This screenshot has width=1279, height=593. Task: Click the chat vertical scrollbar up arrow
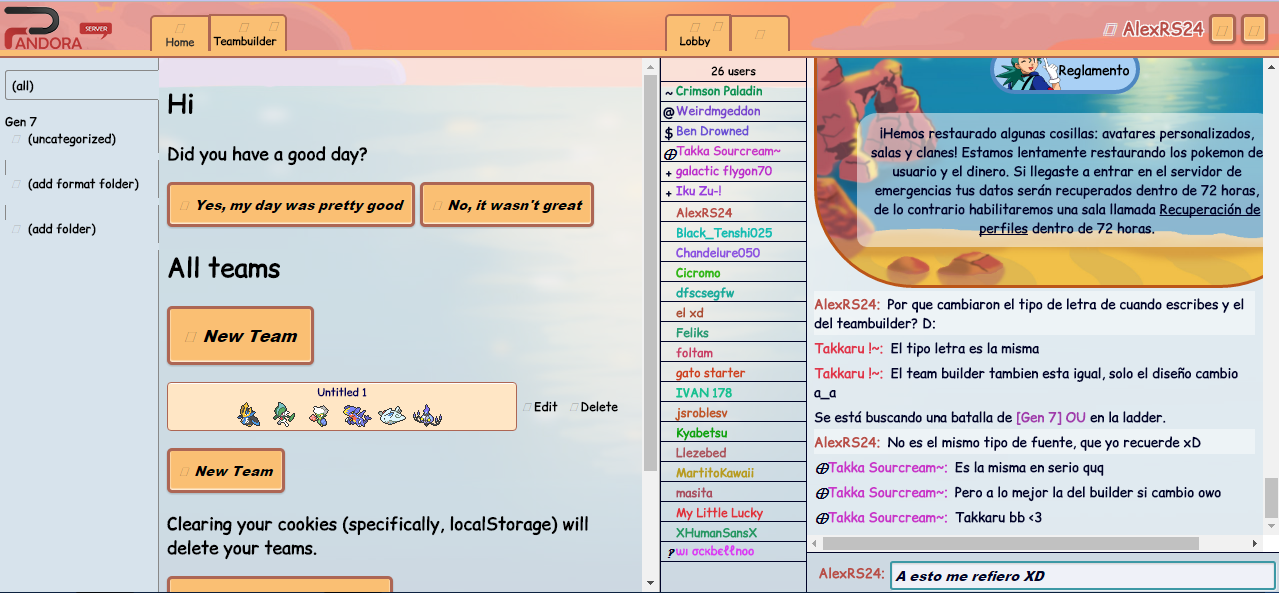1271,65
